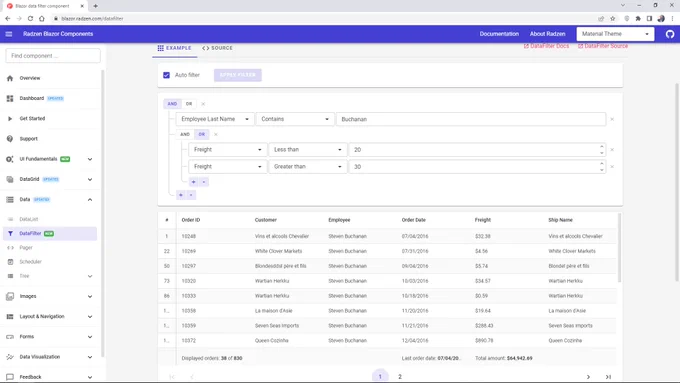
Task: Bookmark this page with the star icon
Action: click(612, 19)
